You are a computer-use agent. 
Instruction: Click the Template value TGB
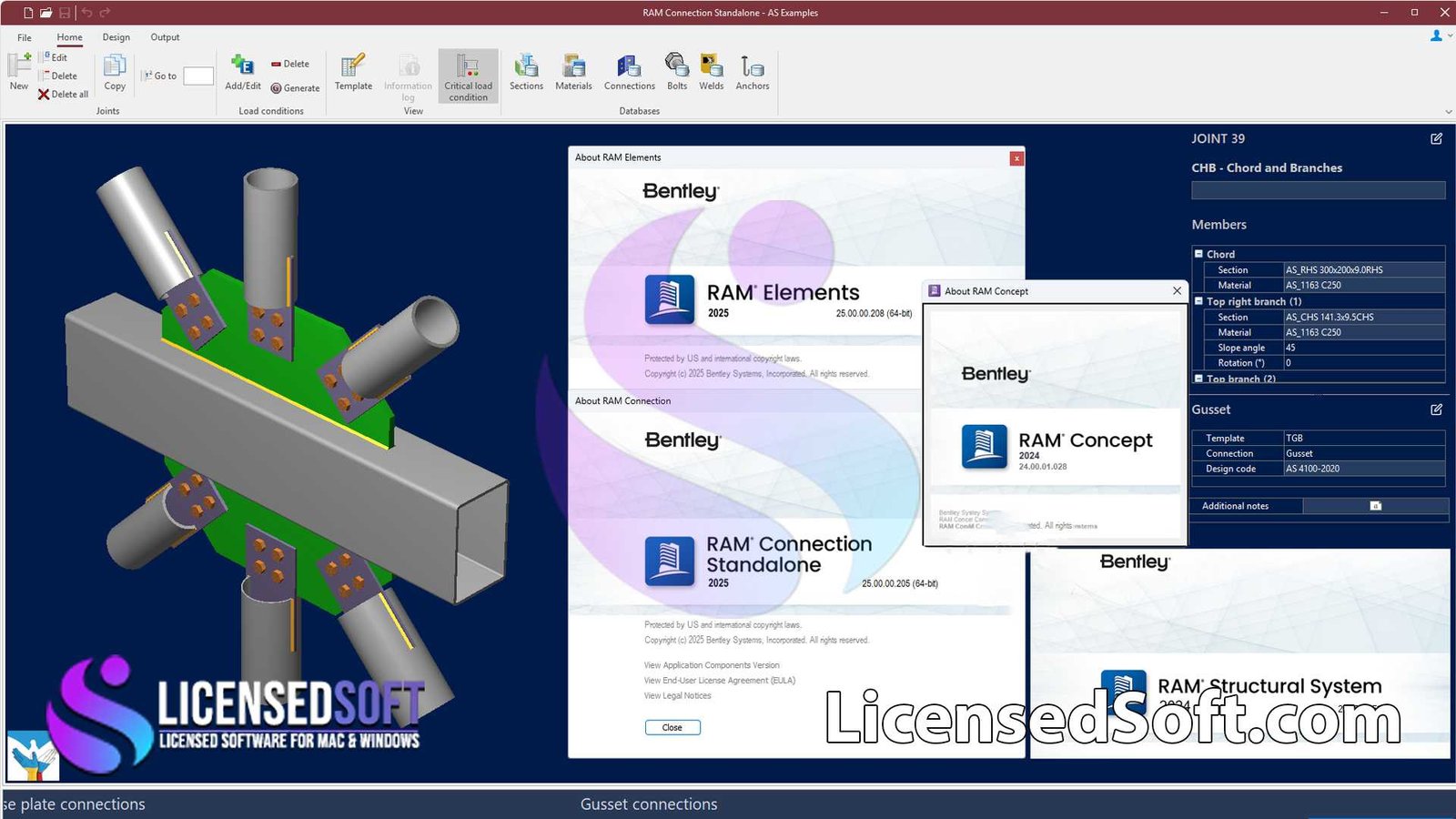[x=1363, y=438]
